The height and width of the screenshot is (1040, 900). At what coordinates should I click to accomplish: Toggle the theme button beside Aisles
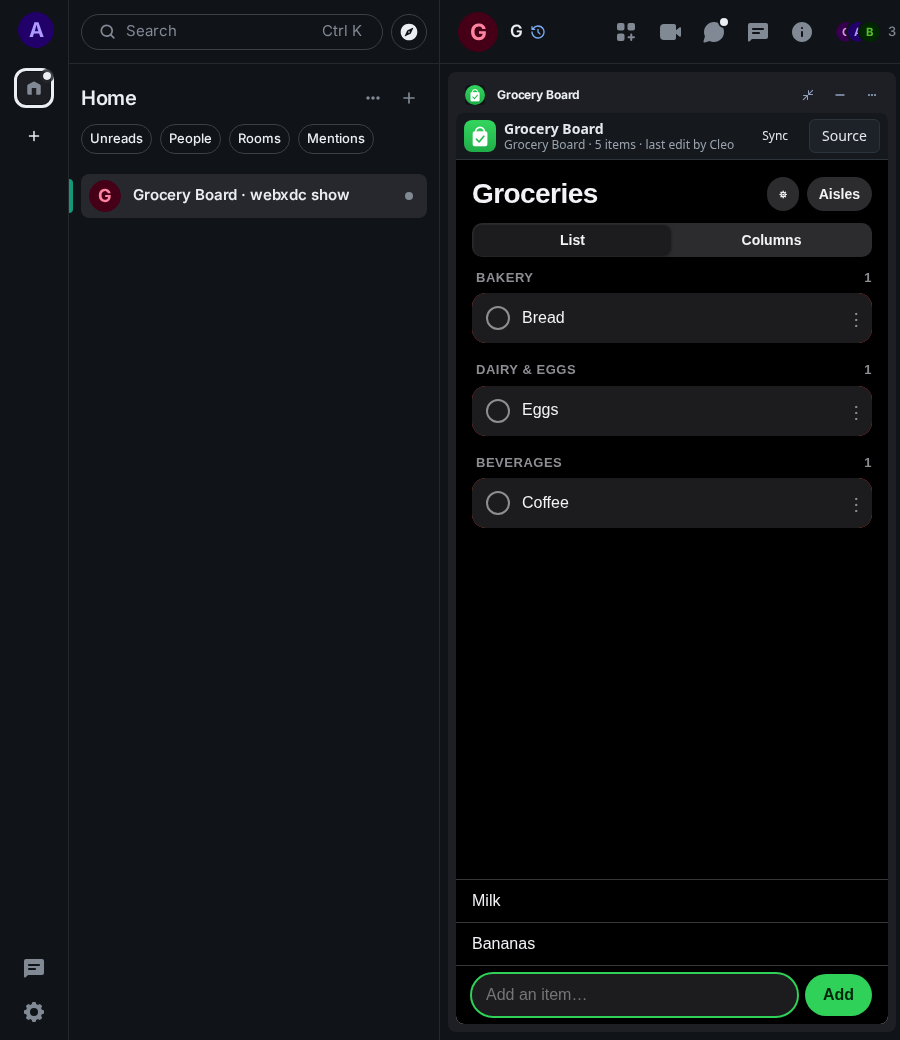tap(783, 194)
